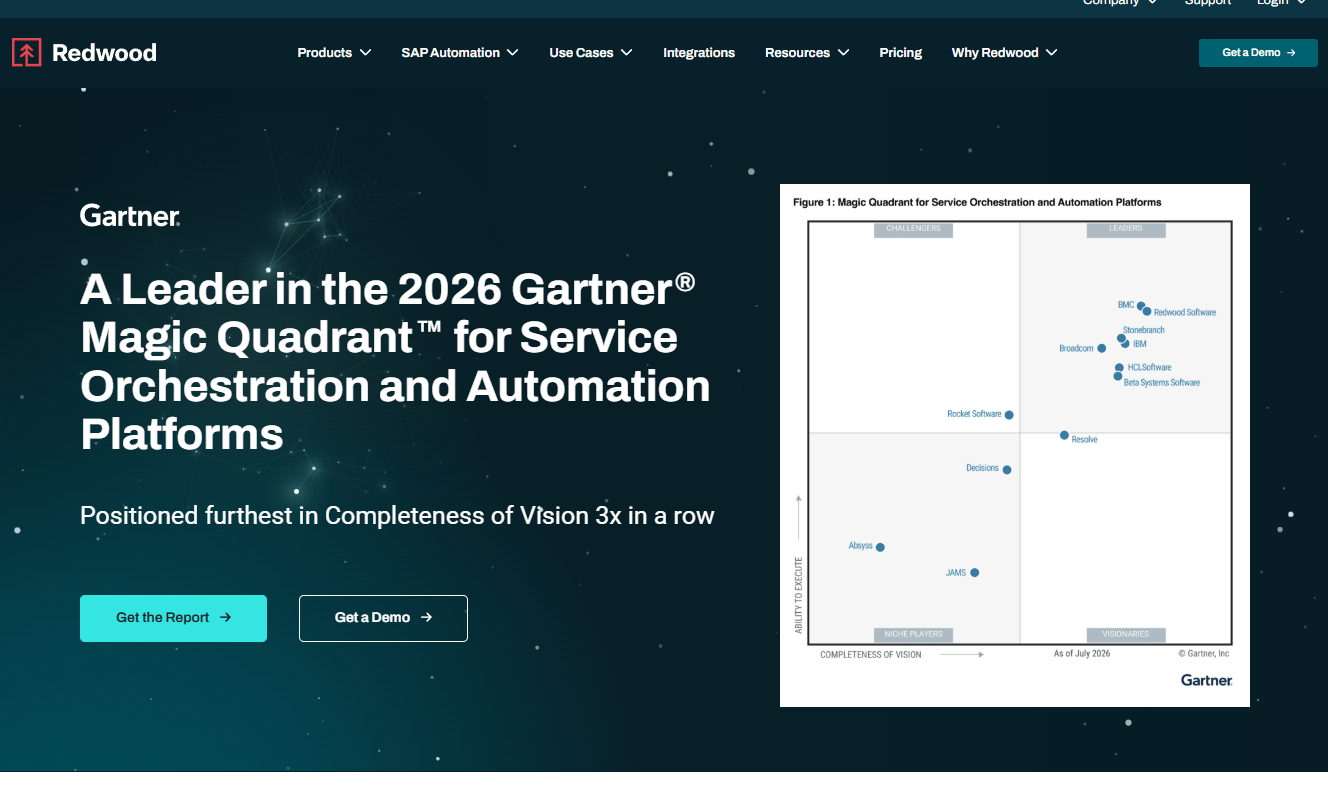This screenshot has width=1328, height=802.
Task: Click the "JAMS" chart label
Action: pos(956,573)
